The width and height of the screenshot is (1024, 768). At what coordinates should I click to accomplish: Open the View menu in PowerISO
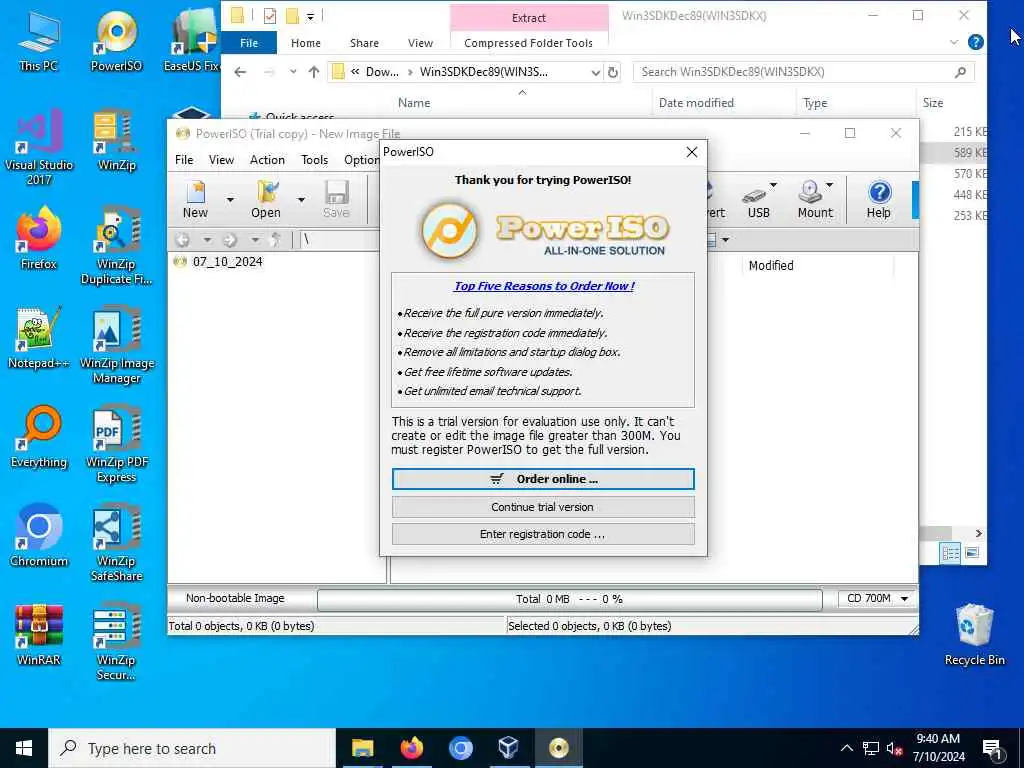pos(221,160)
